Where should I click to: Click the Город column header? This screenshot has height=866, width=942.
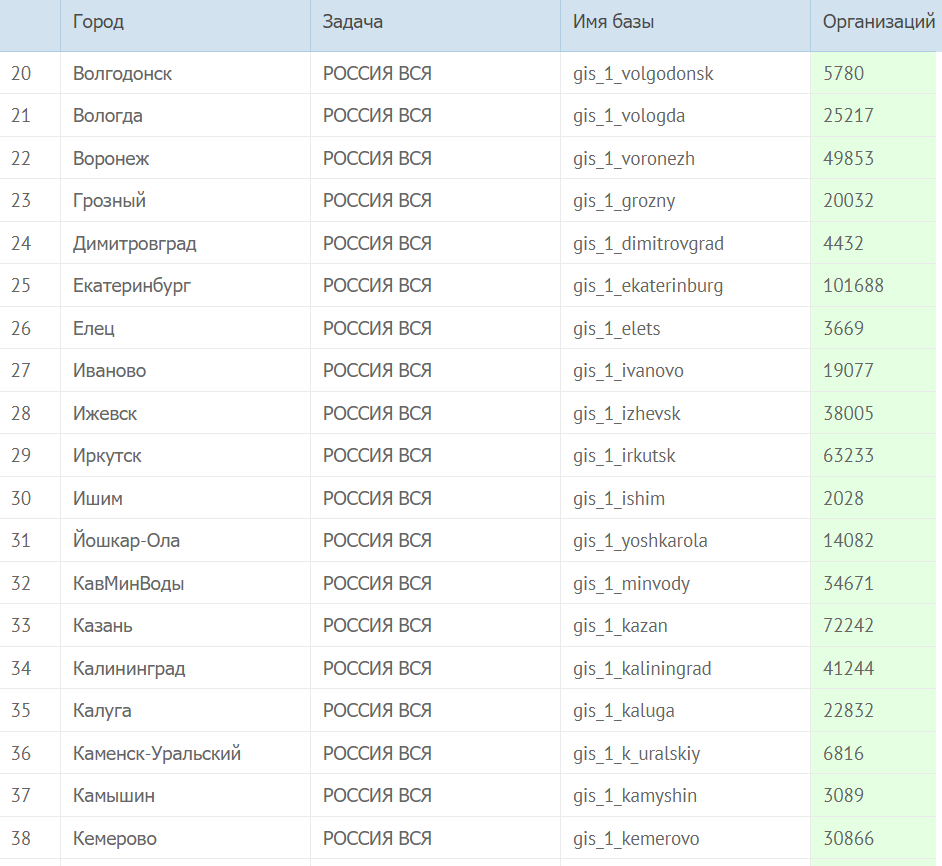(x=99, y=22)
